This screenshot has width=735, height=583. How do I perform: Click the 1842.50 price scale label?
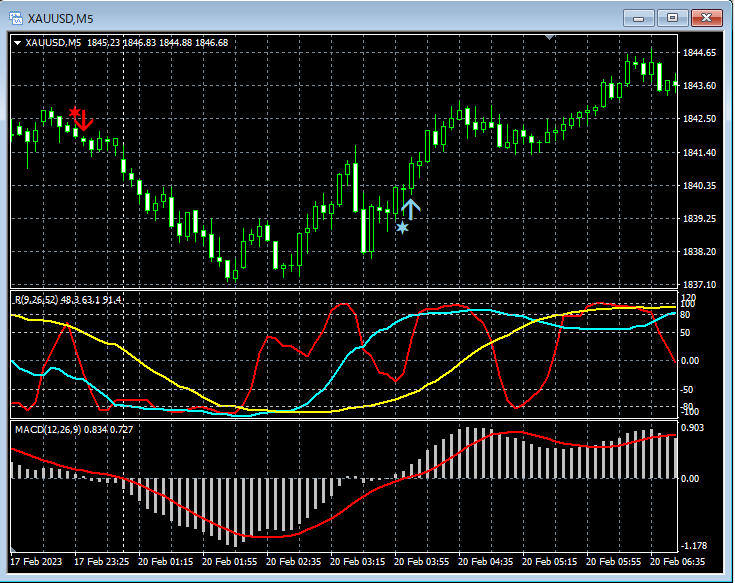(x=699, y=119)
